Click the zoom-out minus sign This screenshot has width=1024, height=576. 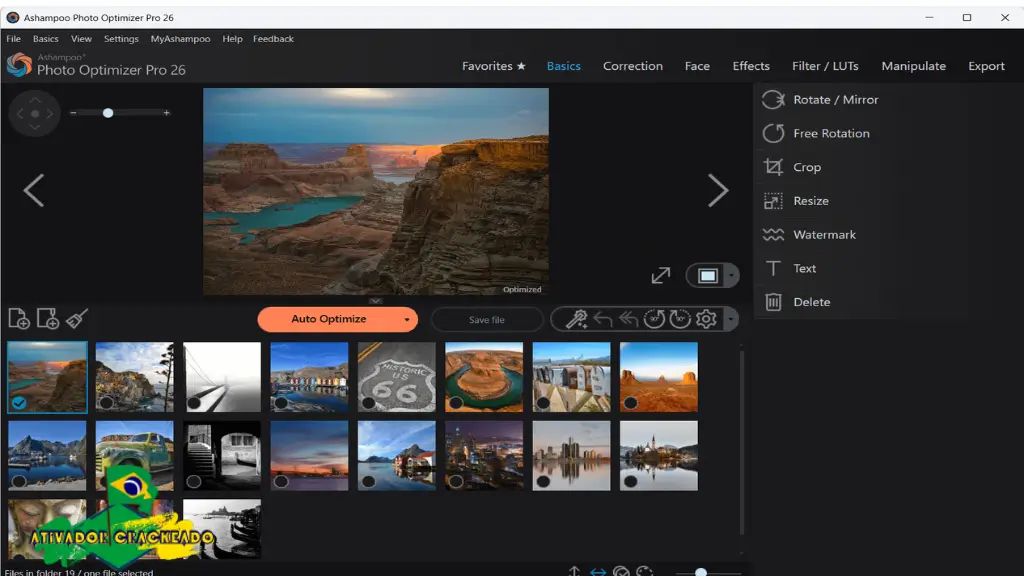[x=73, y=113]
